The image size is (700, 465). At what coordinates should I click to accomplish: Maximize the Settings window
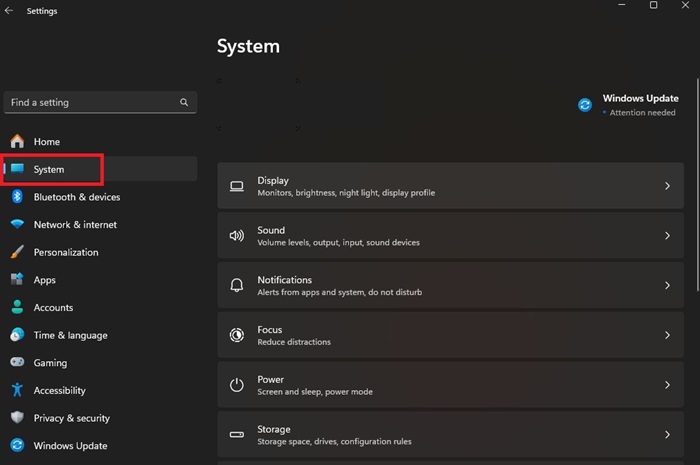pos(654,5)
